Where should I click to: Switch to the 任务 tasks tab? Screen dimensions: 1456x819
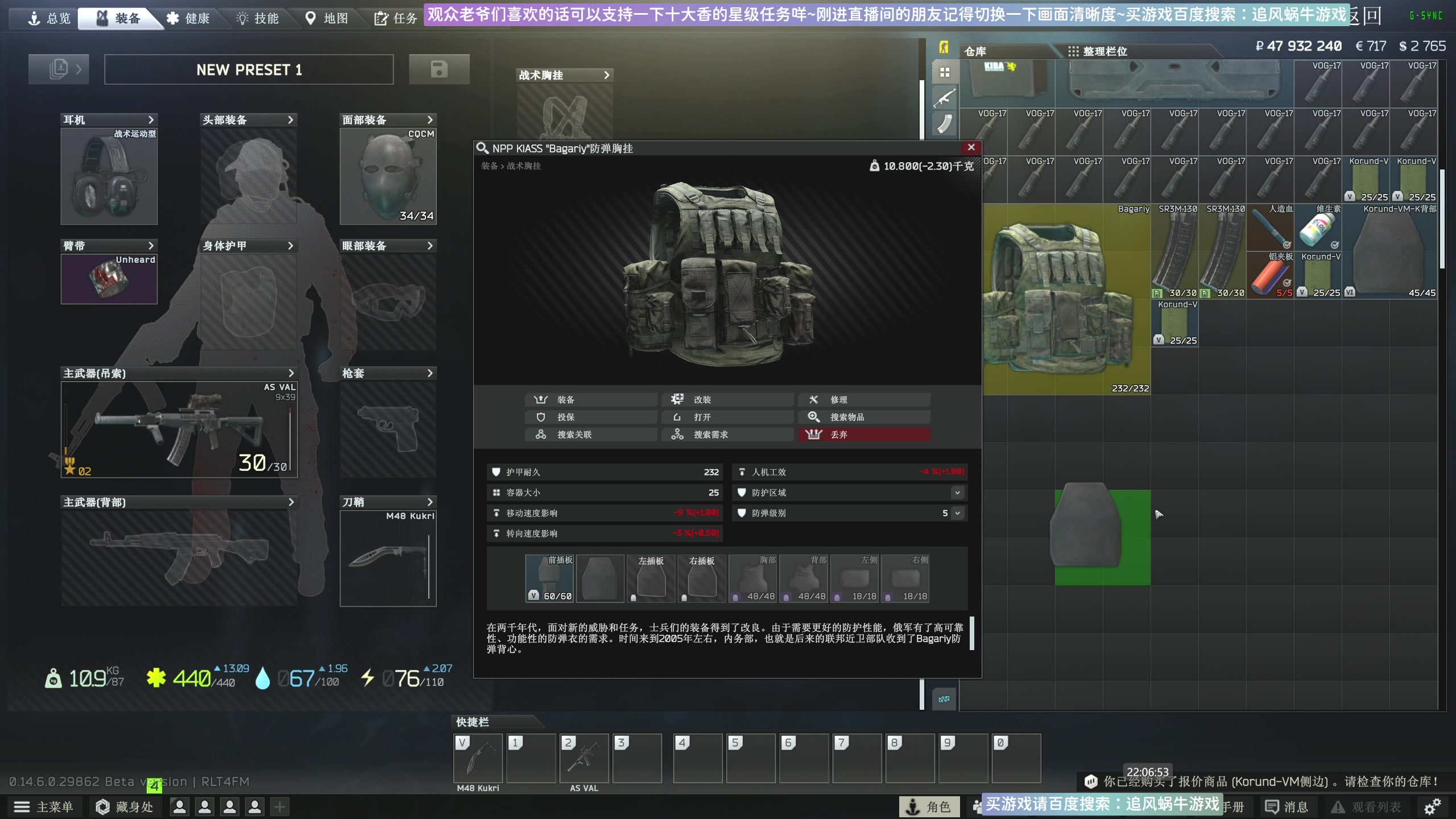tap(396, 18)
